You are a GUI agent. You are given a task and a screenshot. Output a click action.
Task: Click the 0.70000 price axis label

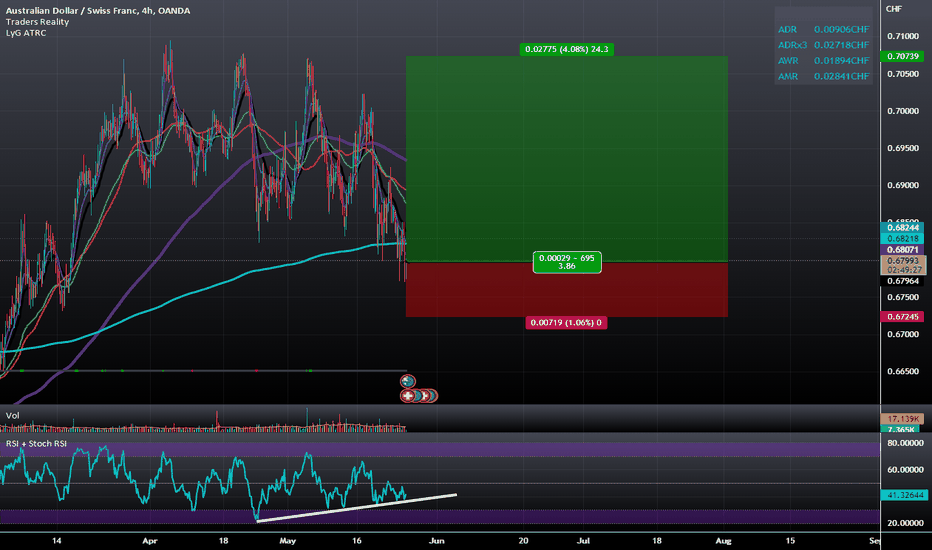(903, 111)
